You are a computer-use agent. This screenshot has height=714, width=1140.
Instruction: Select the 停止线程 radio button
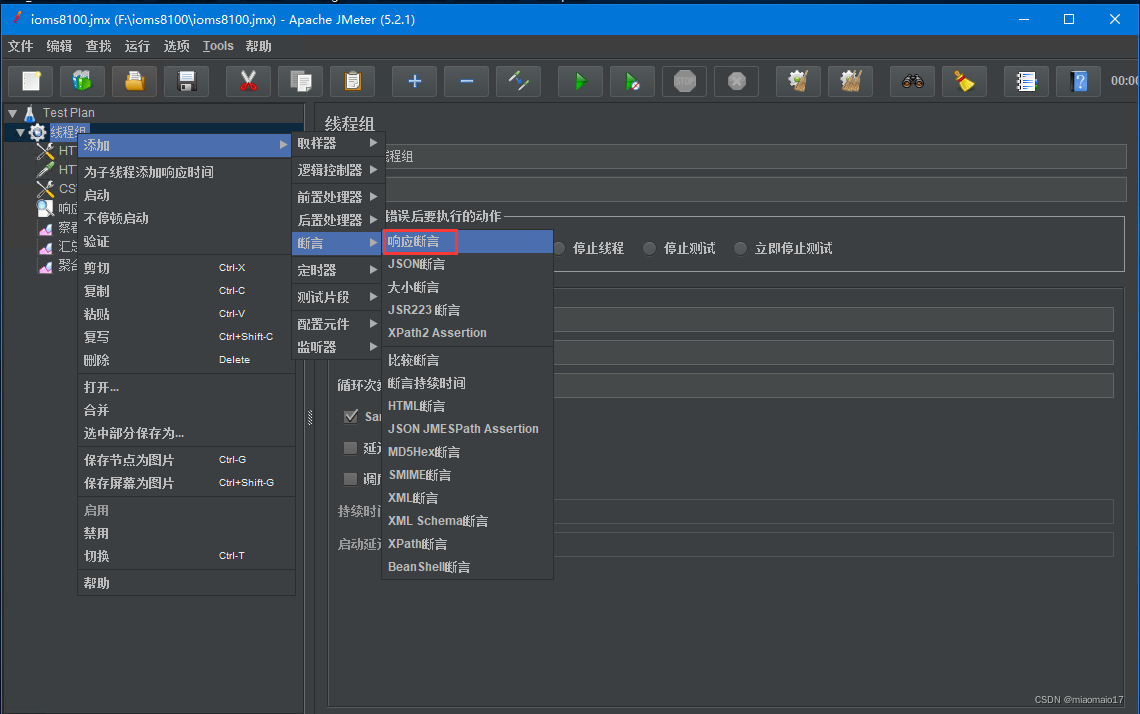click(x=560, y=249)
